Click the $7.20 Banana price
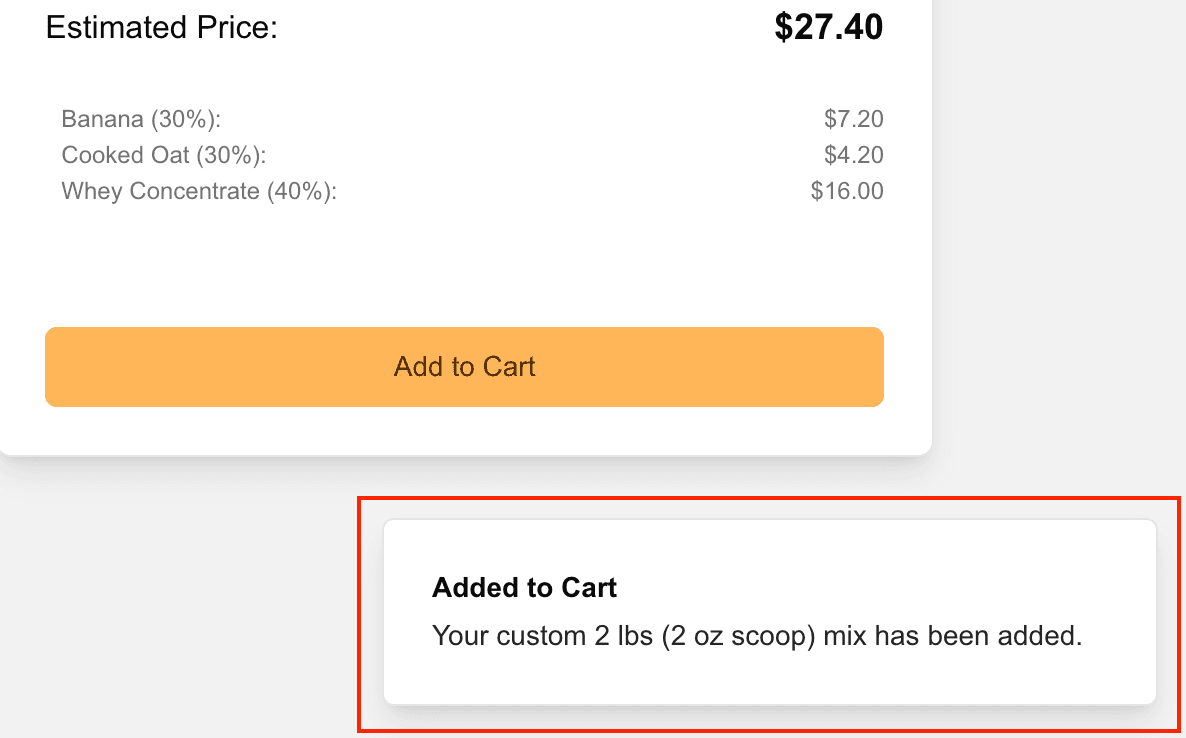 tap(854, 118)
